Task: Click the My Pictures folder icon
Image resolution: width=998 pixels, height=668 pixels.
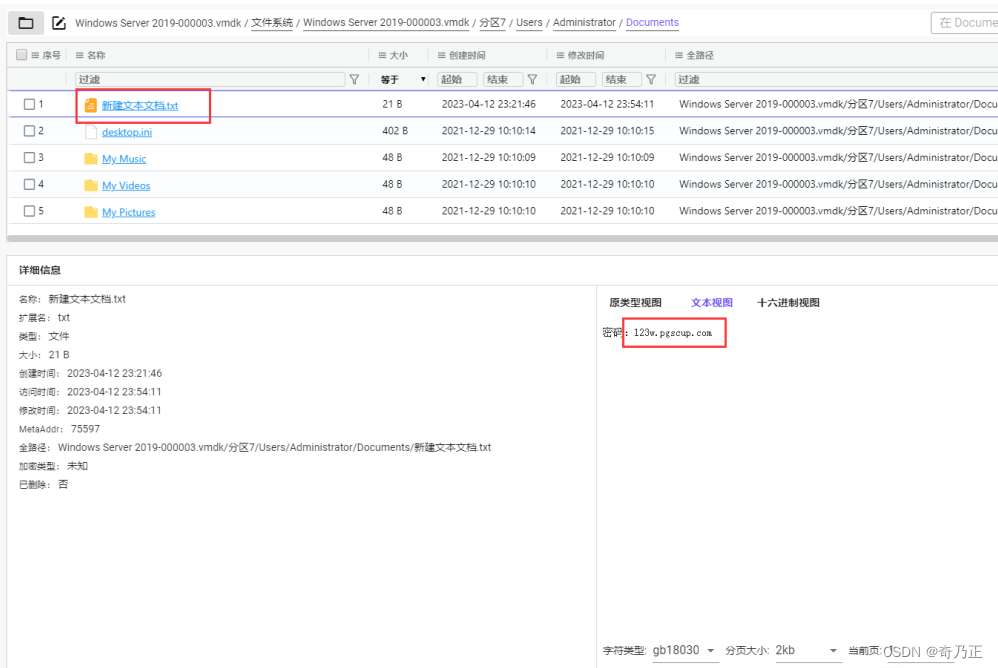Action: pyautogui.click(x=91, y=212)
